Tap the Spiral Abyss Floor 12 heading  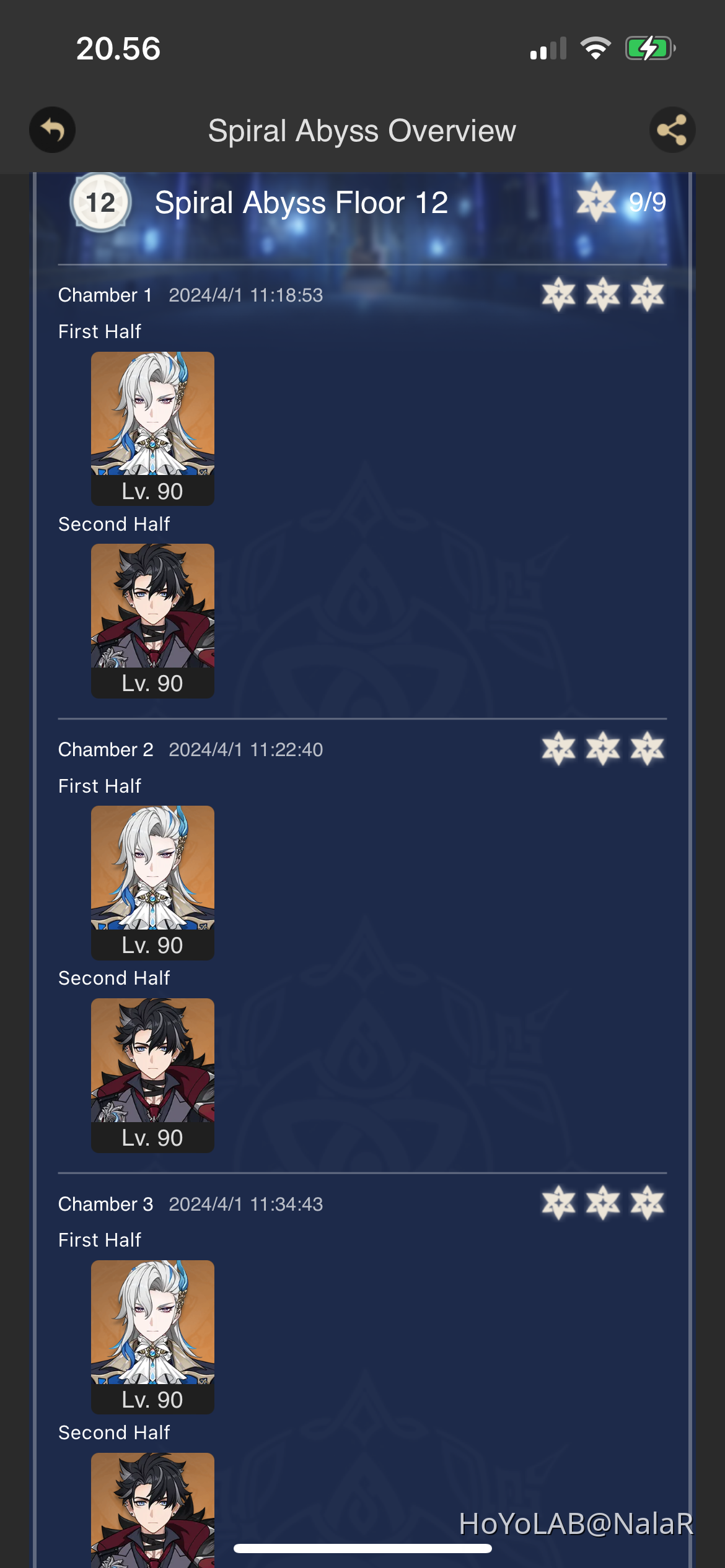(x=301, y=203)
